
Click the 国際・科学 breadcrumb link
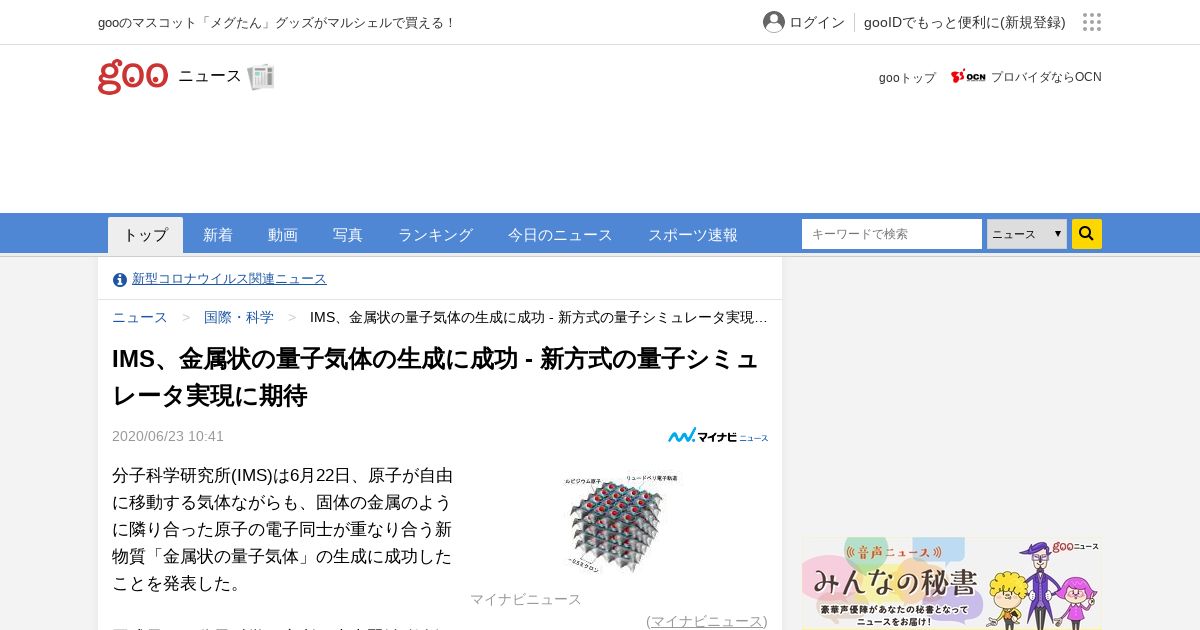239,317
